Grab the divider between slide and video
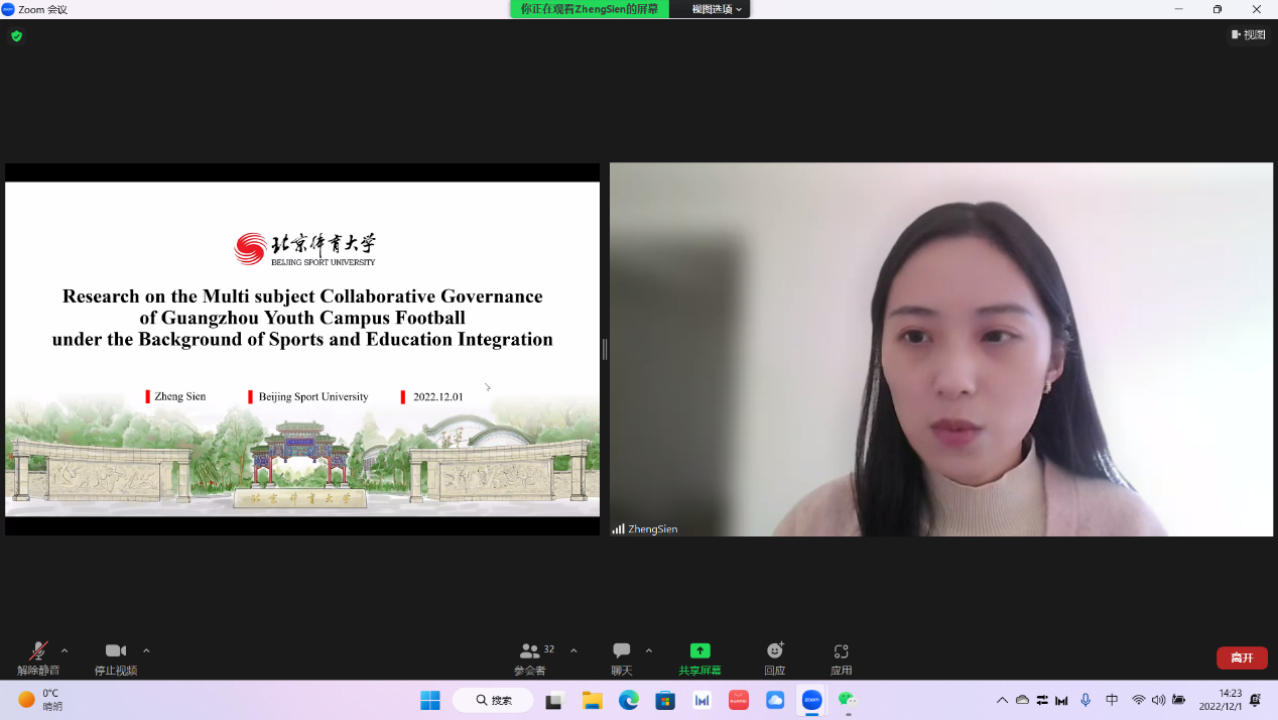The height and width of the screenshot is (720, 1278). tap(604, 349)
